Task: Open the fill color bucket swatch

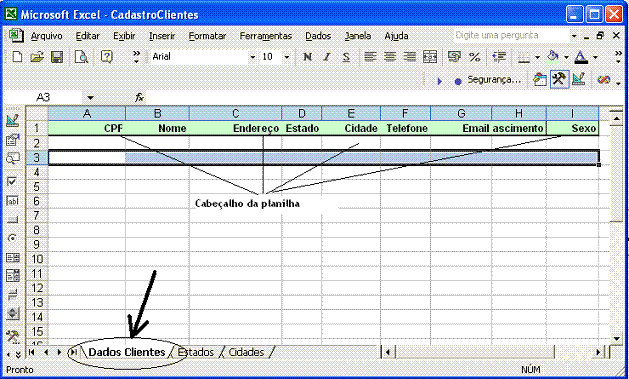Action: 553,57
